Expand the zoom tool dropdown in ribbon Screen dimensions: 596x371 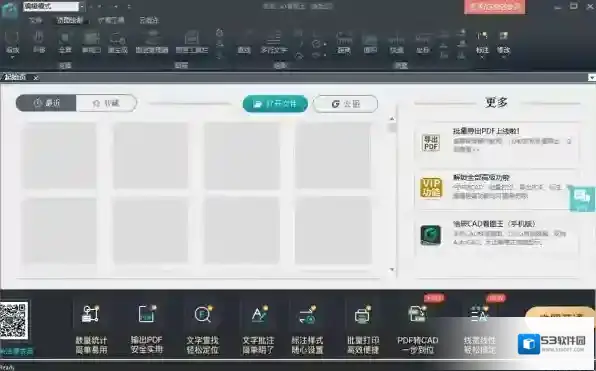[x=12, y=57]
